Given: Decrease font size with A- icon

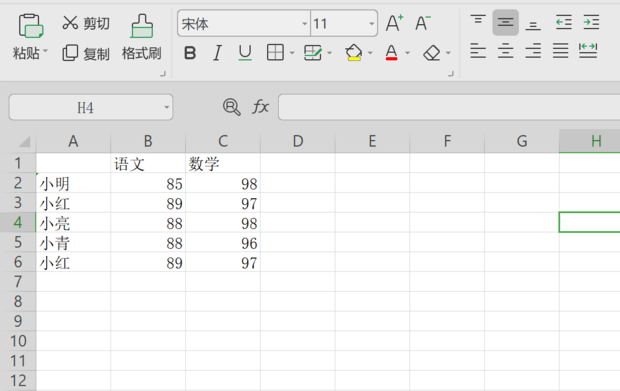Looking at the screenshot, I should pyautogui.click(x=423, y=23).
